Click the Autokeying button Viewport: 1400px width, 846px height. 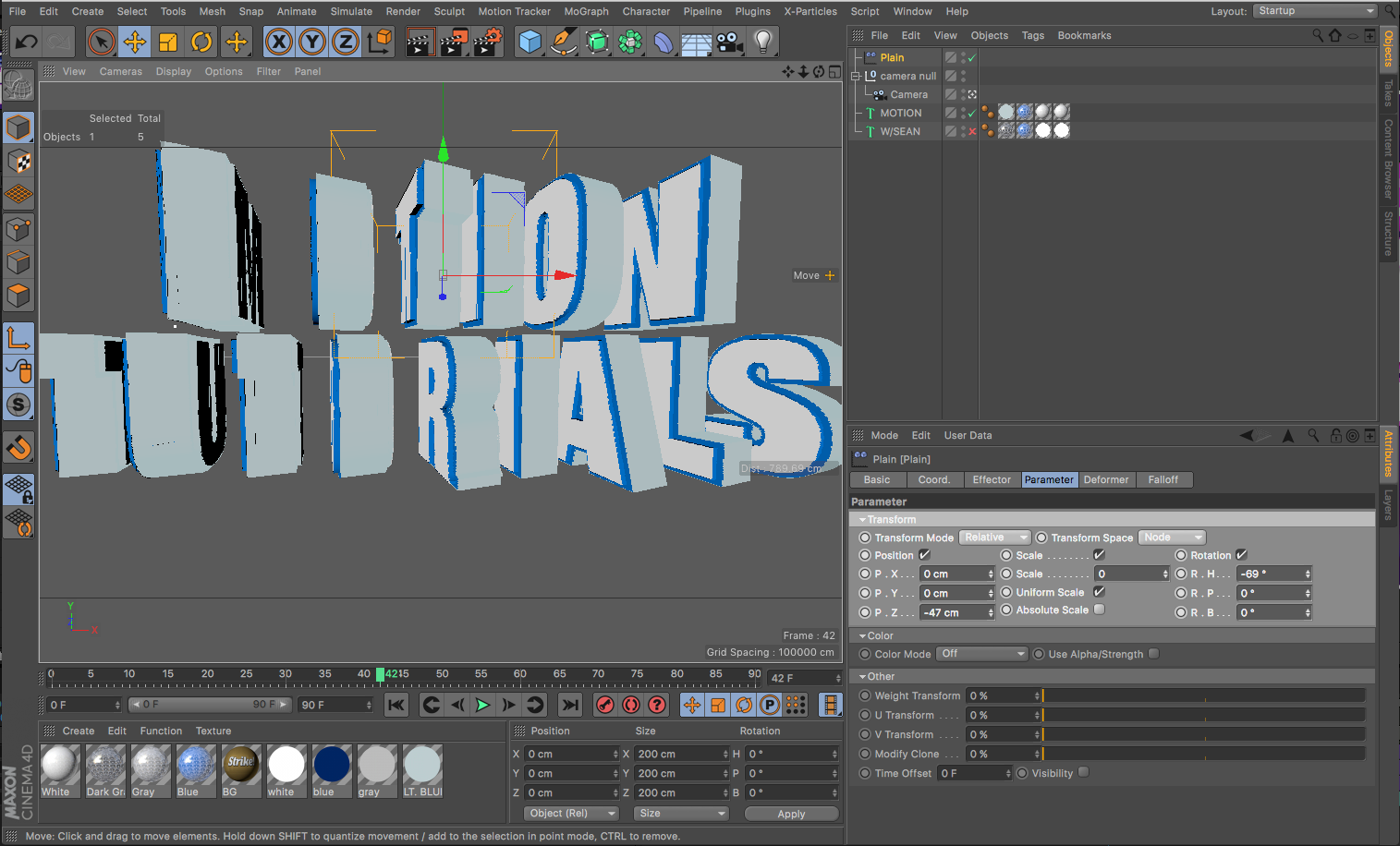tap(631, 705)
